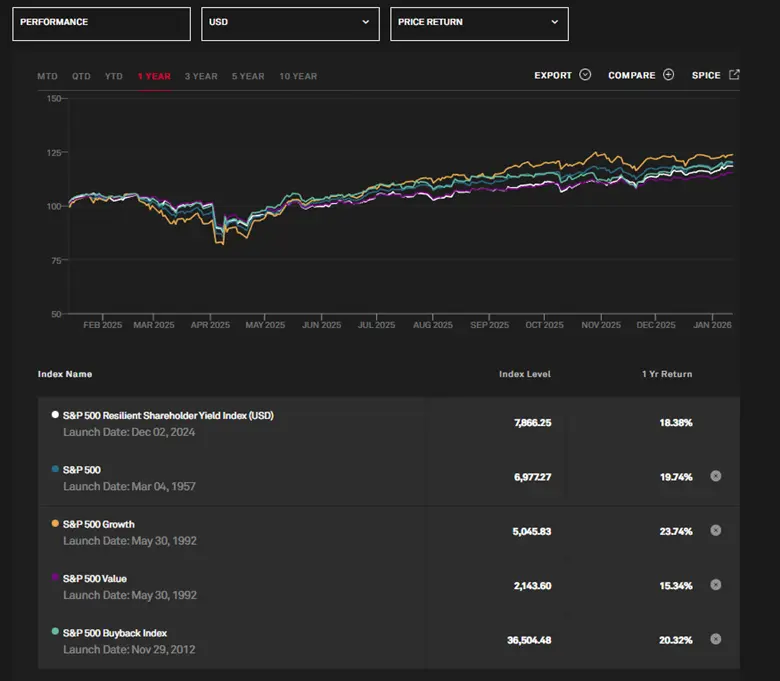
Task: Click the Compare plus icon
Action: [x=668, y=75]
